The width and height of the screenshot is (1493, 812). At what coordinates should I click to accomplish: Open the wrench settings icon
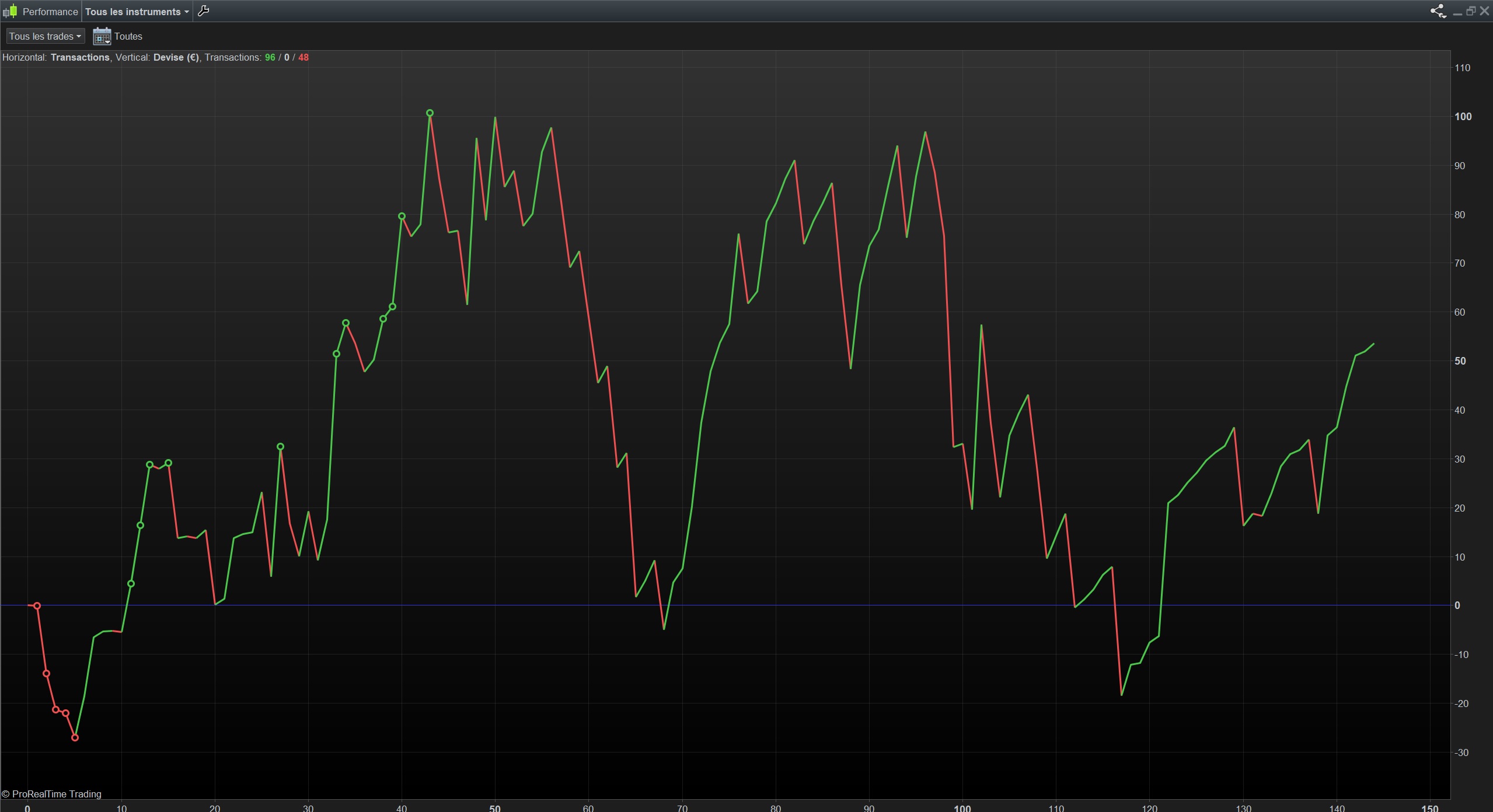pos(203,11)
